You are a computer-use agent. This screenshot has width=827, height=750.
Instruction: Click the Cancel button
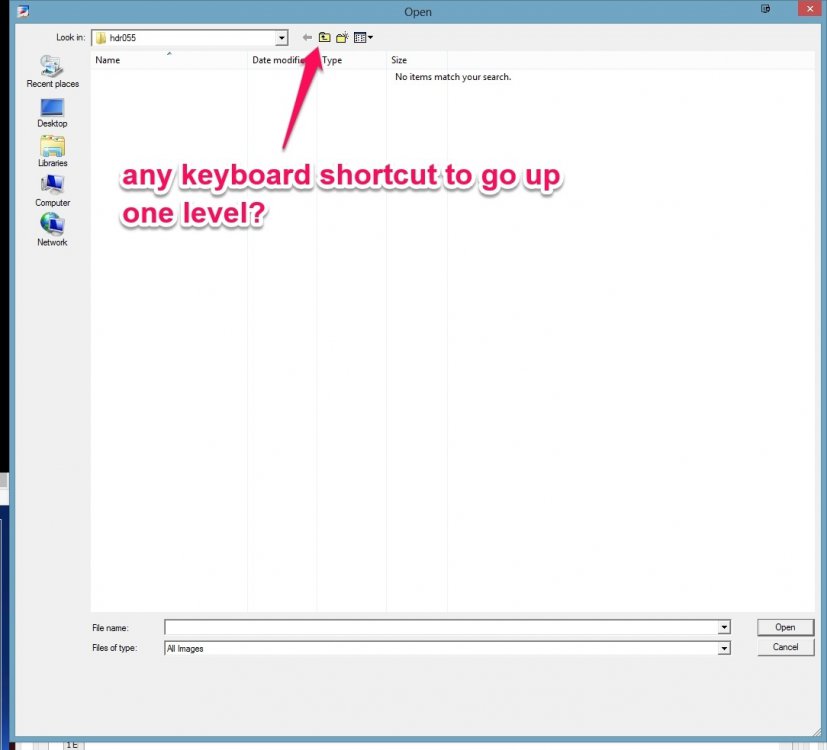click(x=785, y=647)
